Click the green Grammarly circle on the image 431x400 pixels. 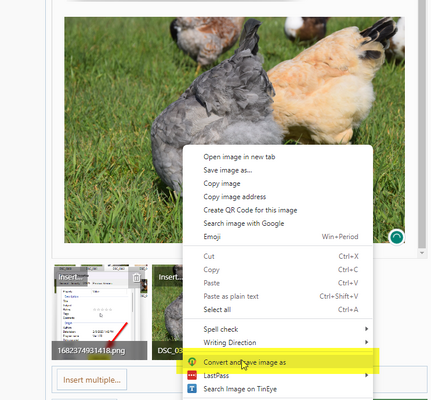(397, 237)
